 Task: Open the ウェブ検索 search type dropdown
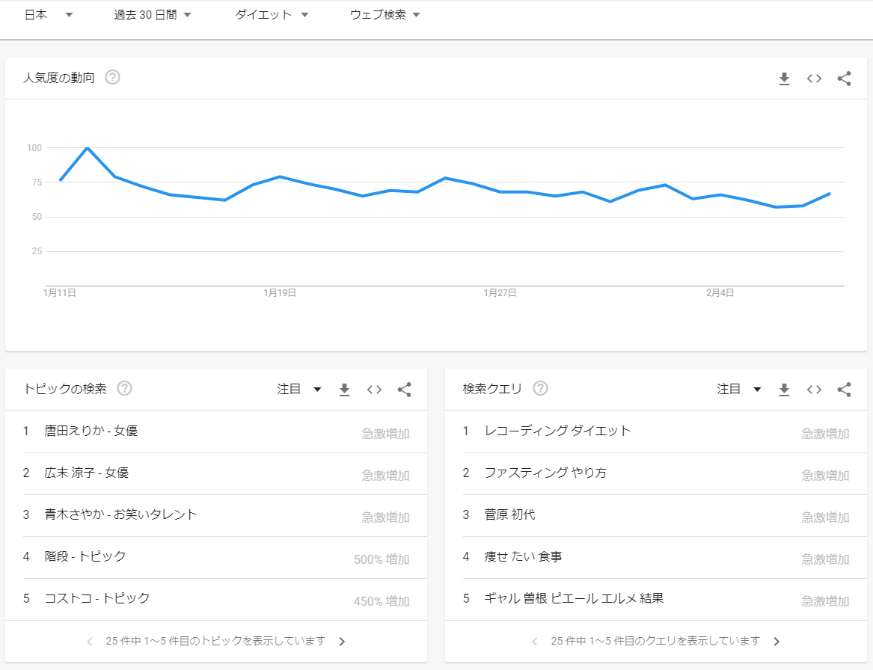point(385,15)
